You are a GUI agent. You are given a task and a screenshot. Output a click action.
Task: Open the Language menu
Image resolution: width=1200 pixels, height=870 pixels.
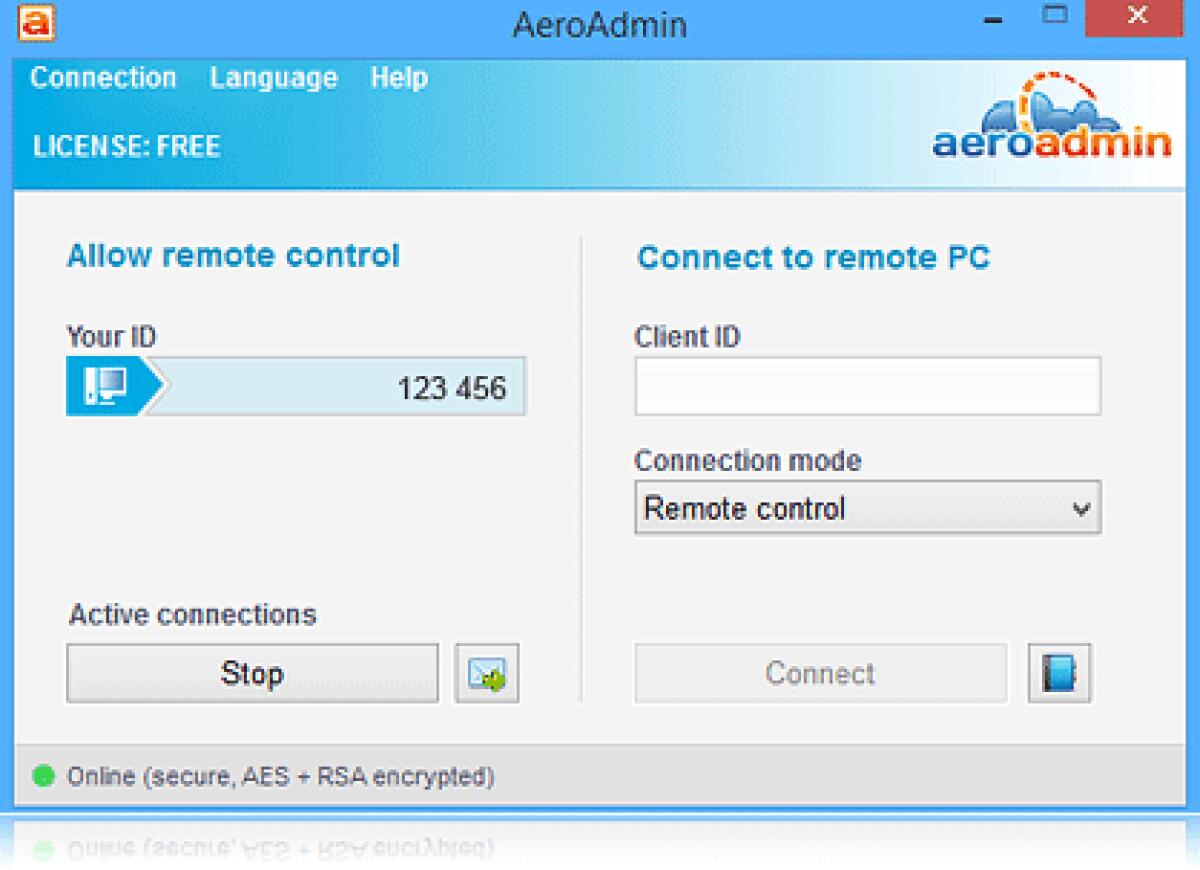click(x=273, y=78)
